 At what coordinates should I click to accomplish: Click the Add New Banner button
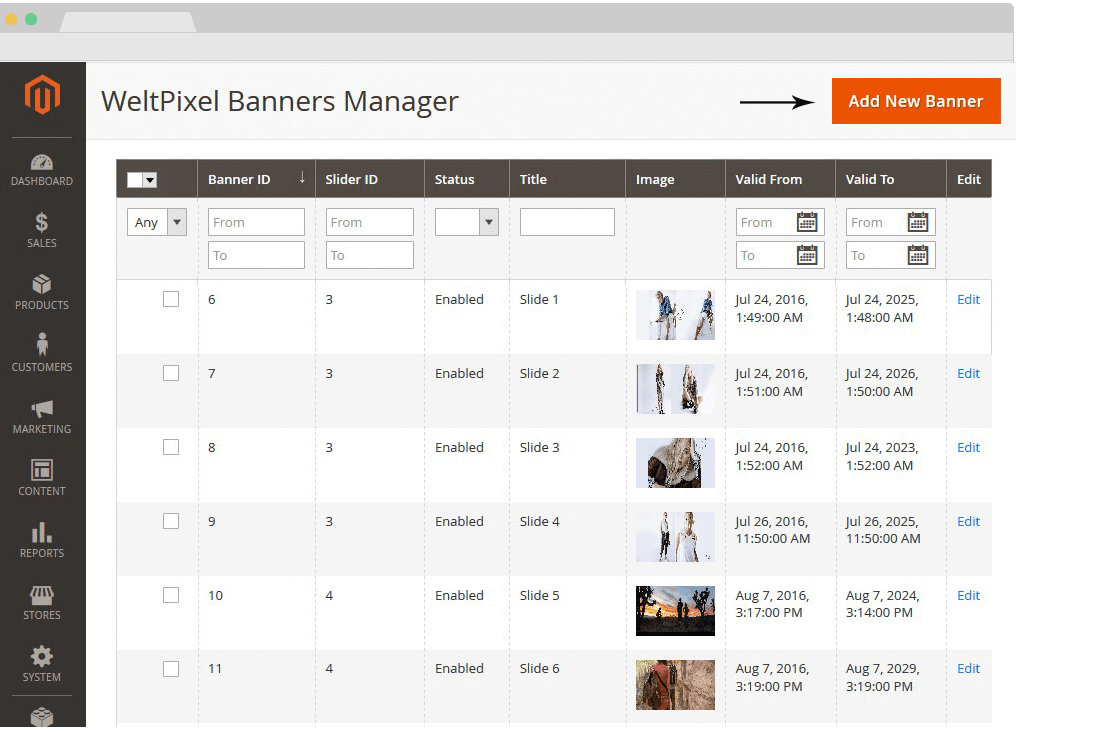[x=916, y=101]
